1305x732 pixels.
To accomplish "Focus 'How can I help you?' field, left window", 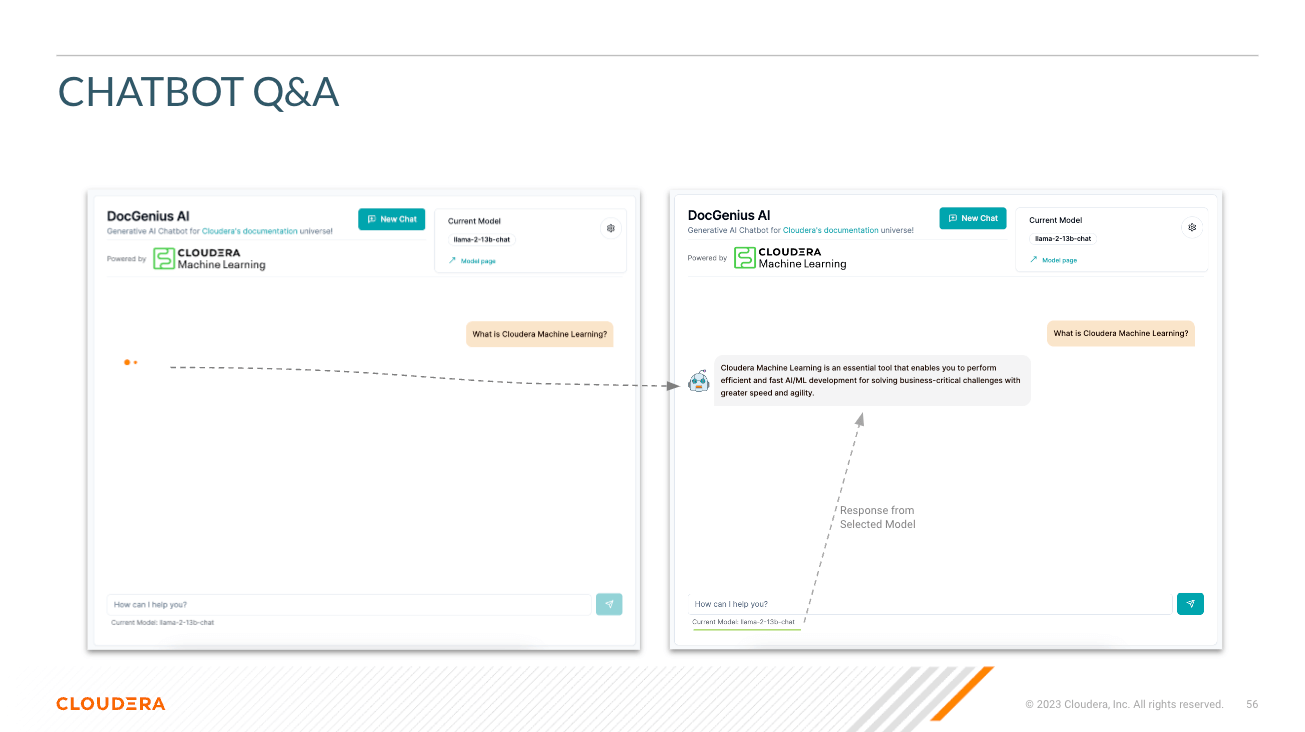I will (348, 604).
